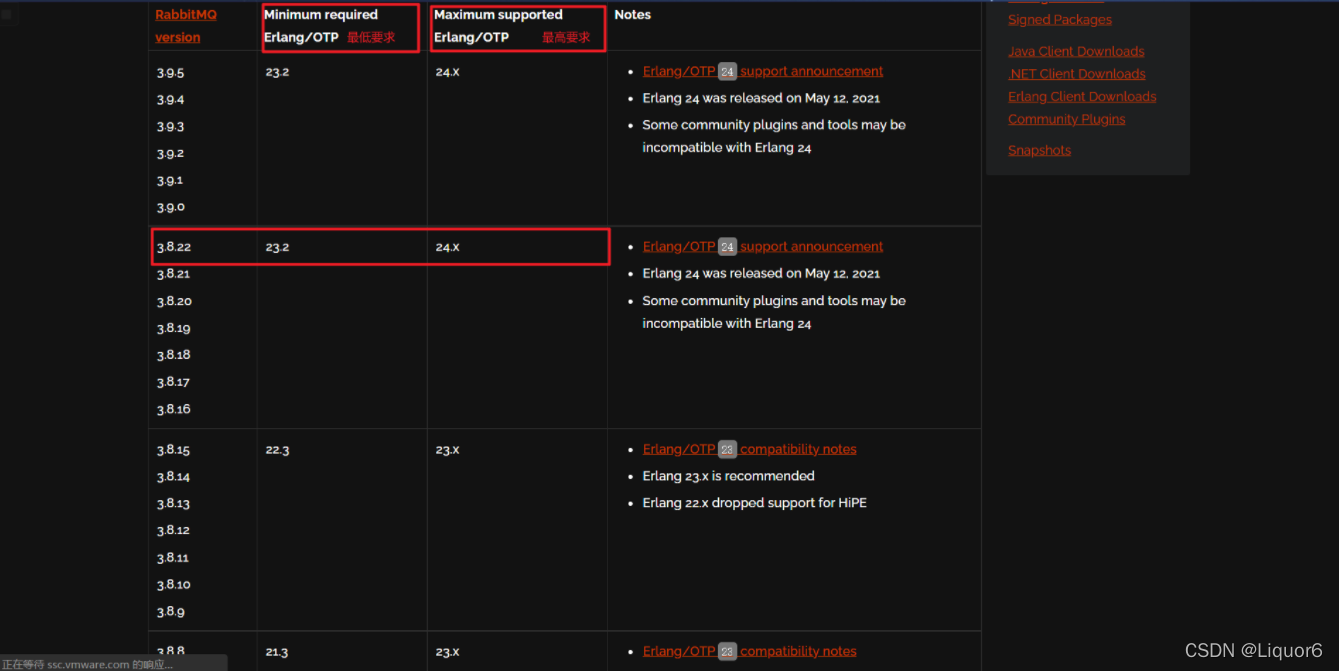Select version 3.8.12 cell
The height and width of the screenshot is (671, 1339).
coord(173,531)
